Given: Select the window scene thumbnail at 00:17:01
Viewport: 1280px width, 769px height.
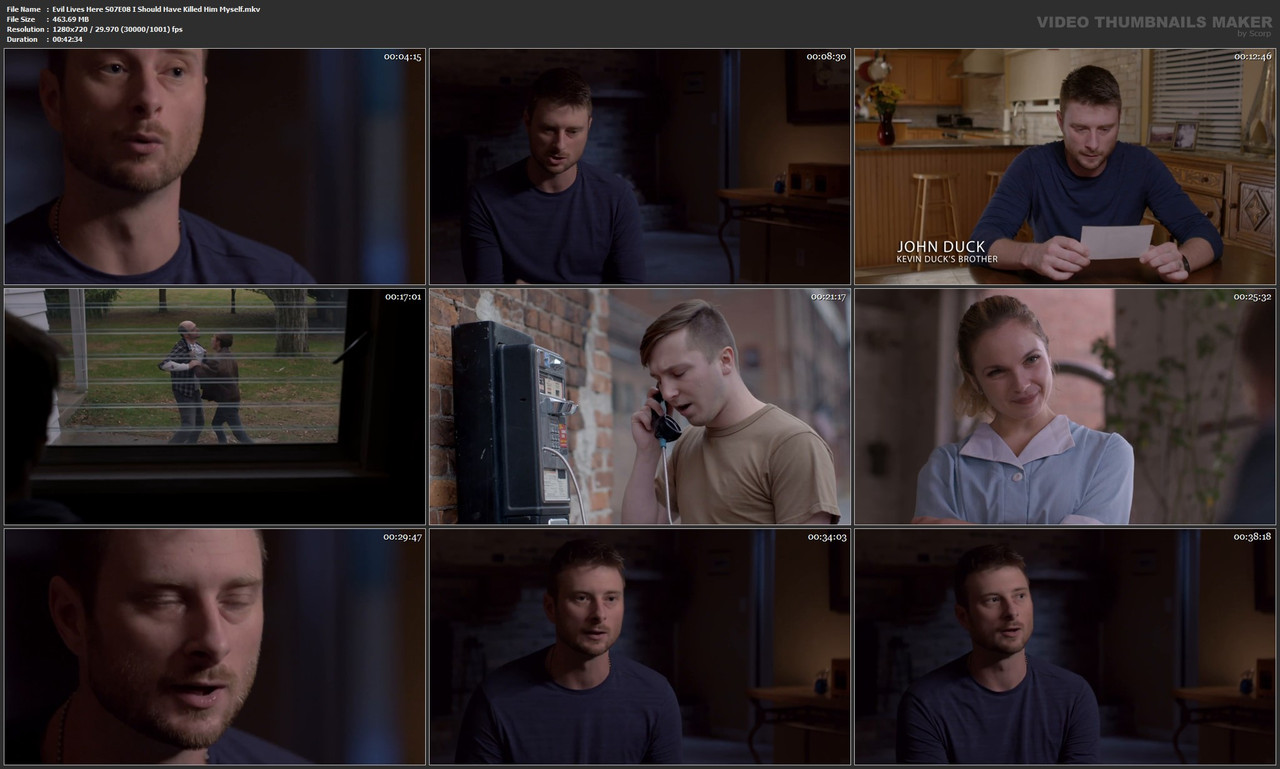Looking at the screenshot, I should pos(215,407).
